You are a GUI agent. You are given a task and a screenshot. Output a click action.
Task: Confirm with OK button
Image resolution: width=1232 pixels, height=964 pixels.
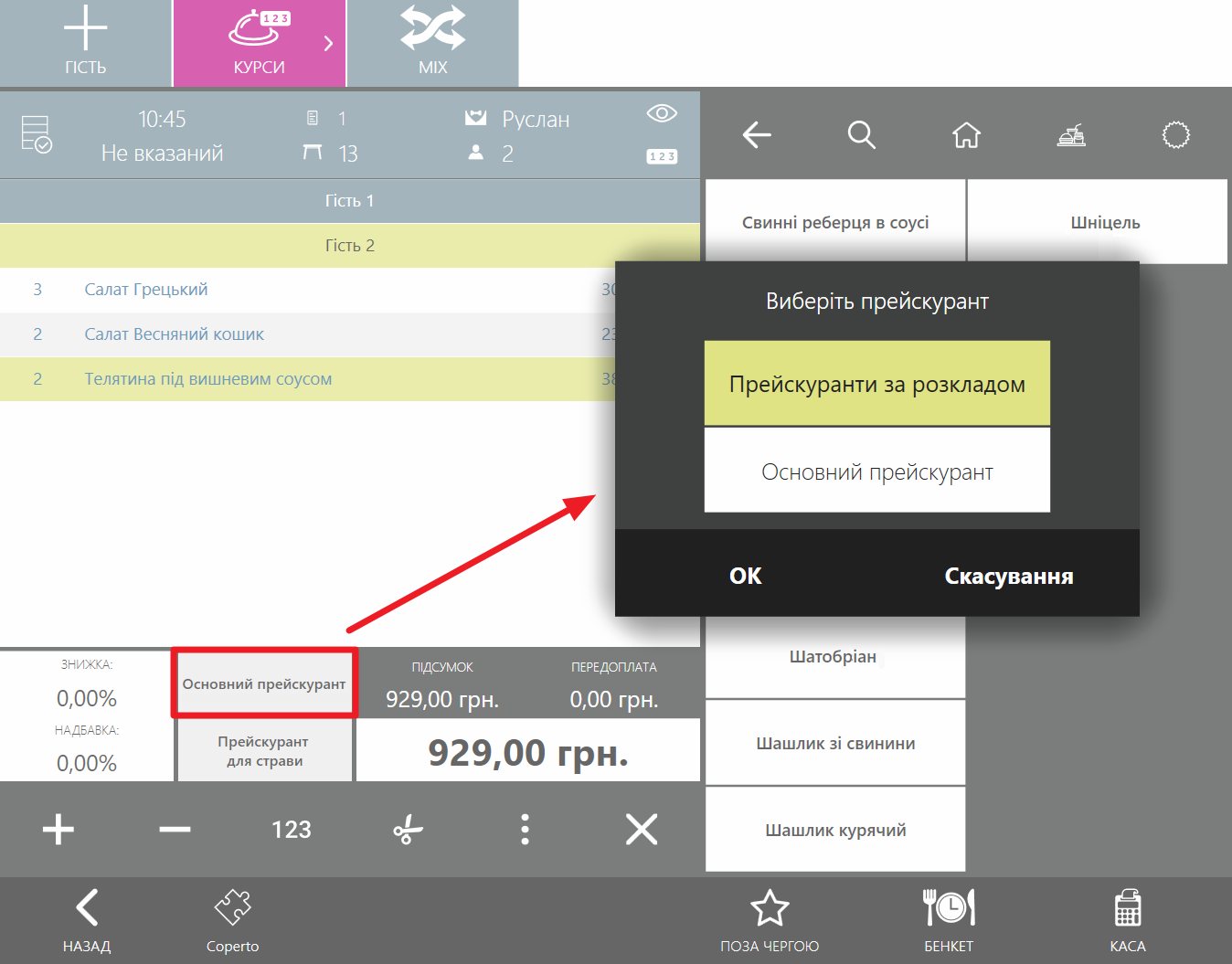coord(745,576)
